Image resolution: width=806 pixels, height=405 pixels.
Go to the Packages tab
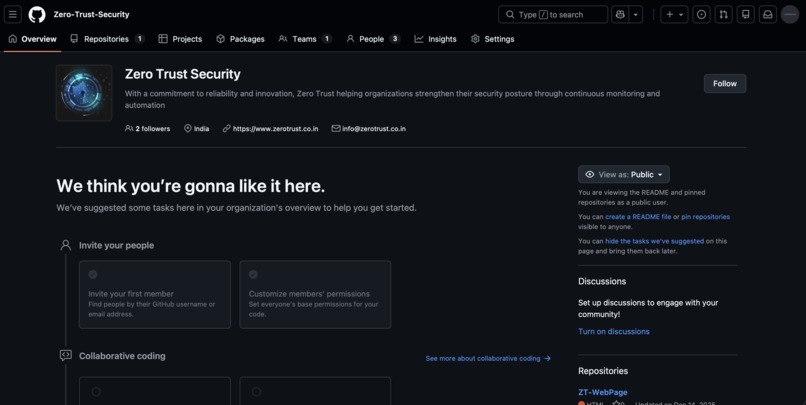[240, 39]
